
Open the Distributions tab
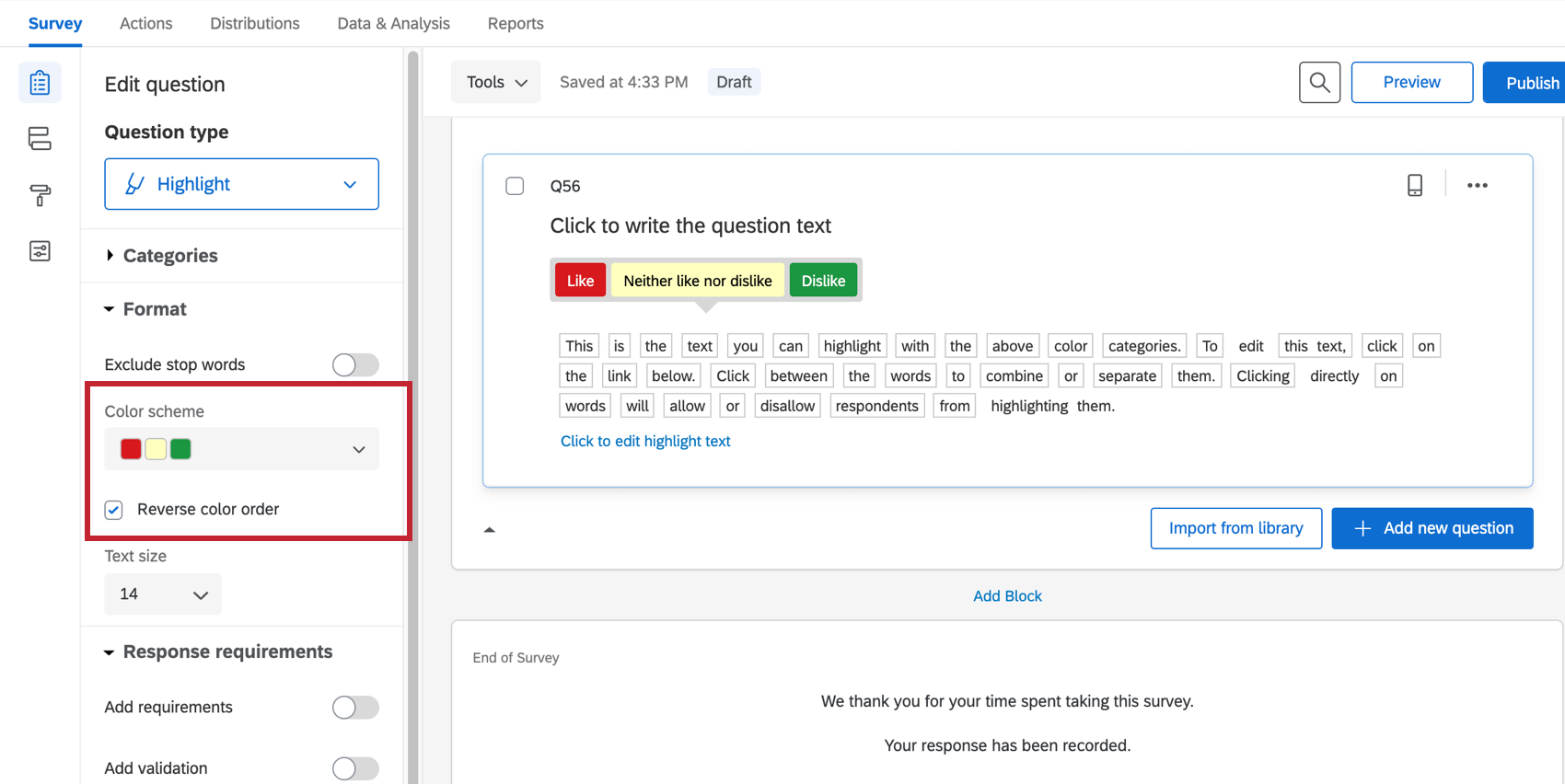255,23
